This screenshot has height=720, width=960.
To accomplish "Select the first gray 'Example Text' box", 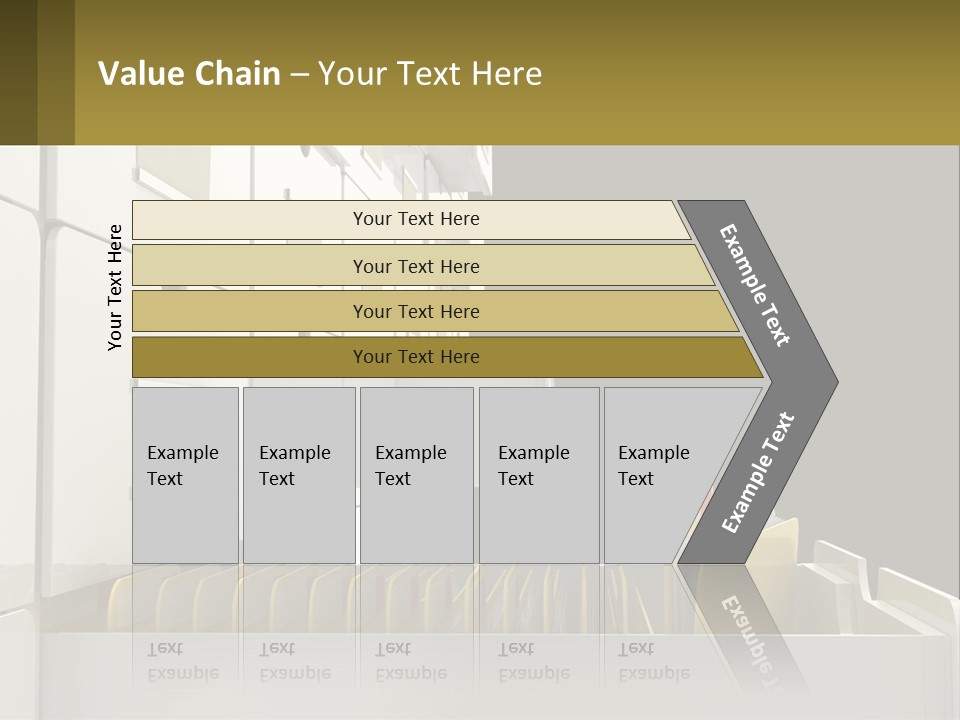I will (x=185, y=475).
